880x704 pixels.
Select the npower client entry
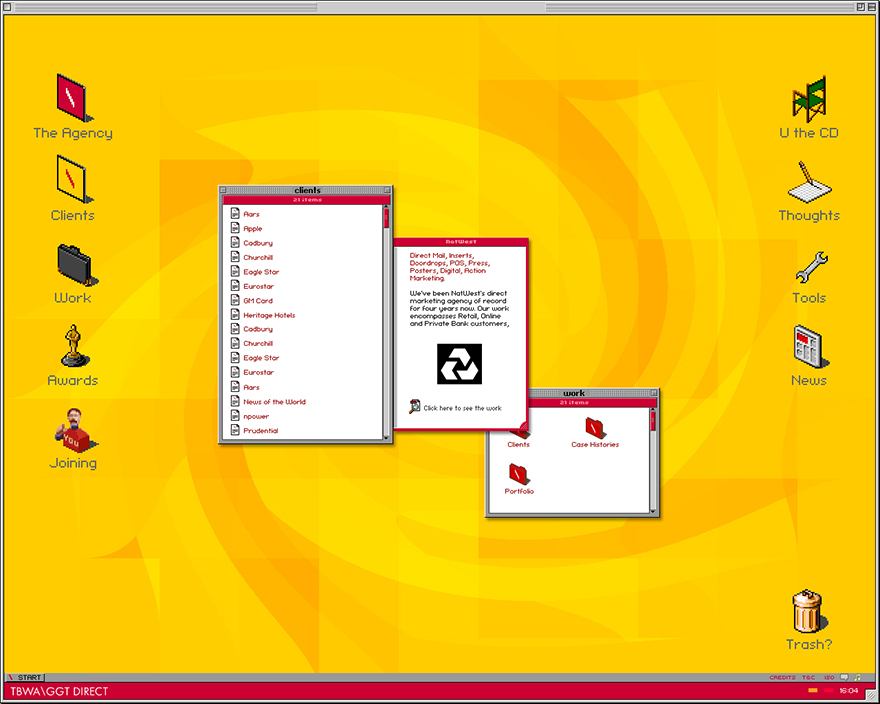[250, 416]
